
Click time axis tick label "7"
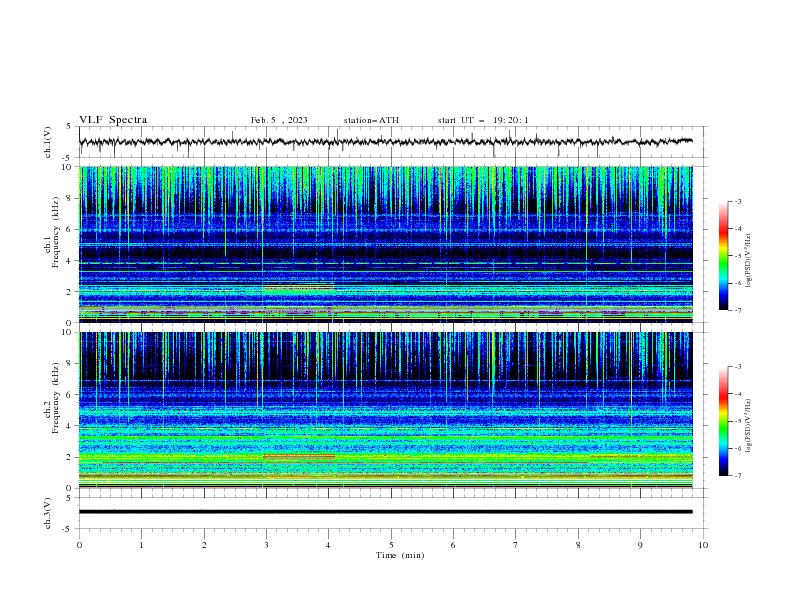coord(516,545)
